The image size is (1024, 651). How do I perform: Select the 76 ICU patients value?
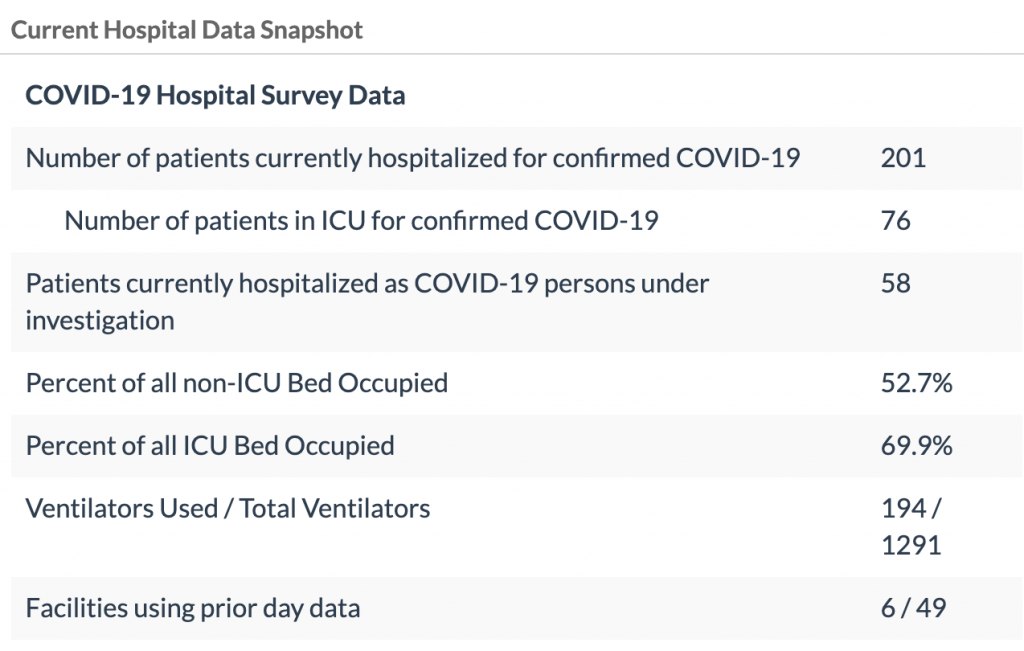pos(896,220)
